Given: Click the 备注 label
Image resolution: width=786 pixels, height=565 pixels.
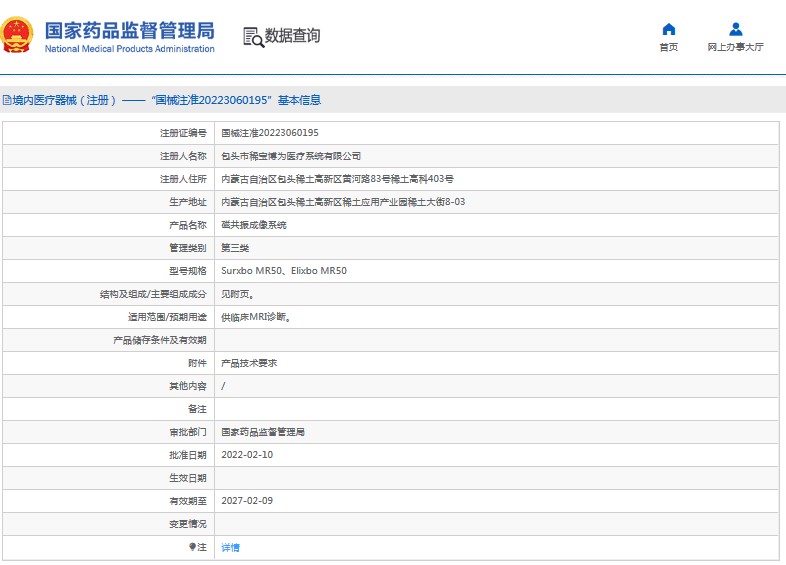Looking at the screenshot, I should [x=197, y=409].
